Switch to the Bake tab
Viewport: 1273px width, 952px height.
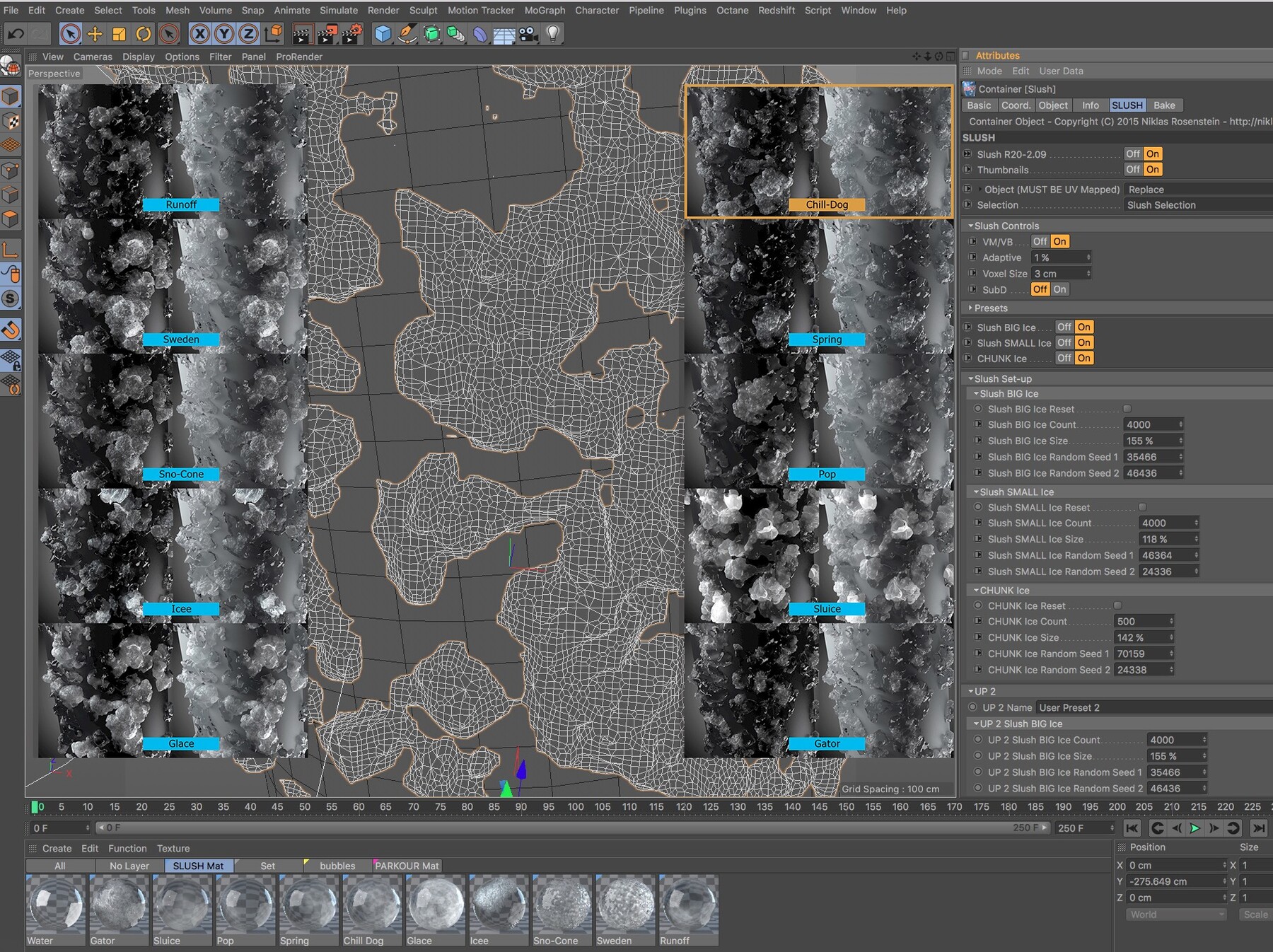pyautogui.click(x=1164, y=105)
